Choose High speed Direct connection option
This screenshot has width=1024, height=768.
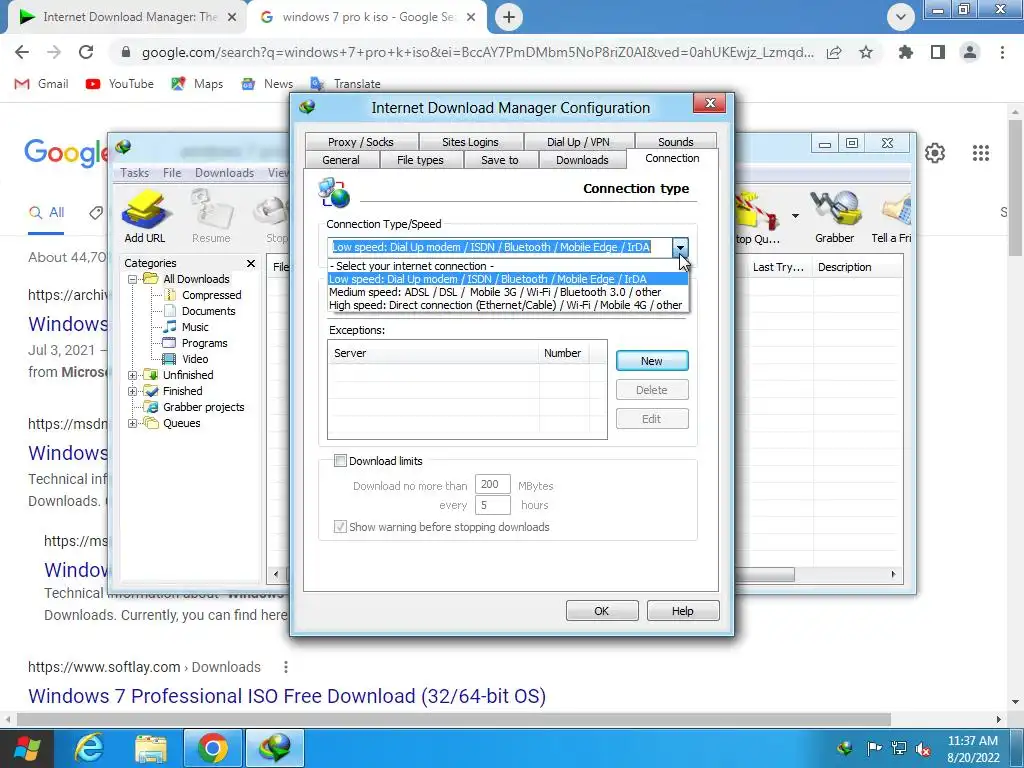tap(505, 305)
